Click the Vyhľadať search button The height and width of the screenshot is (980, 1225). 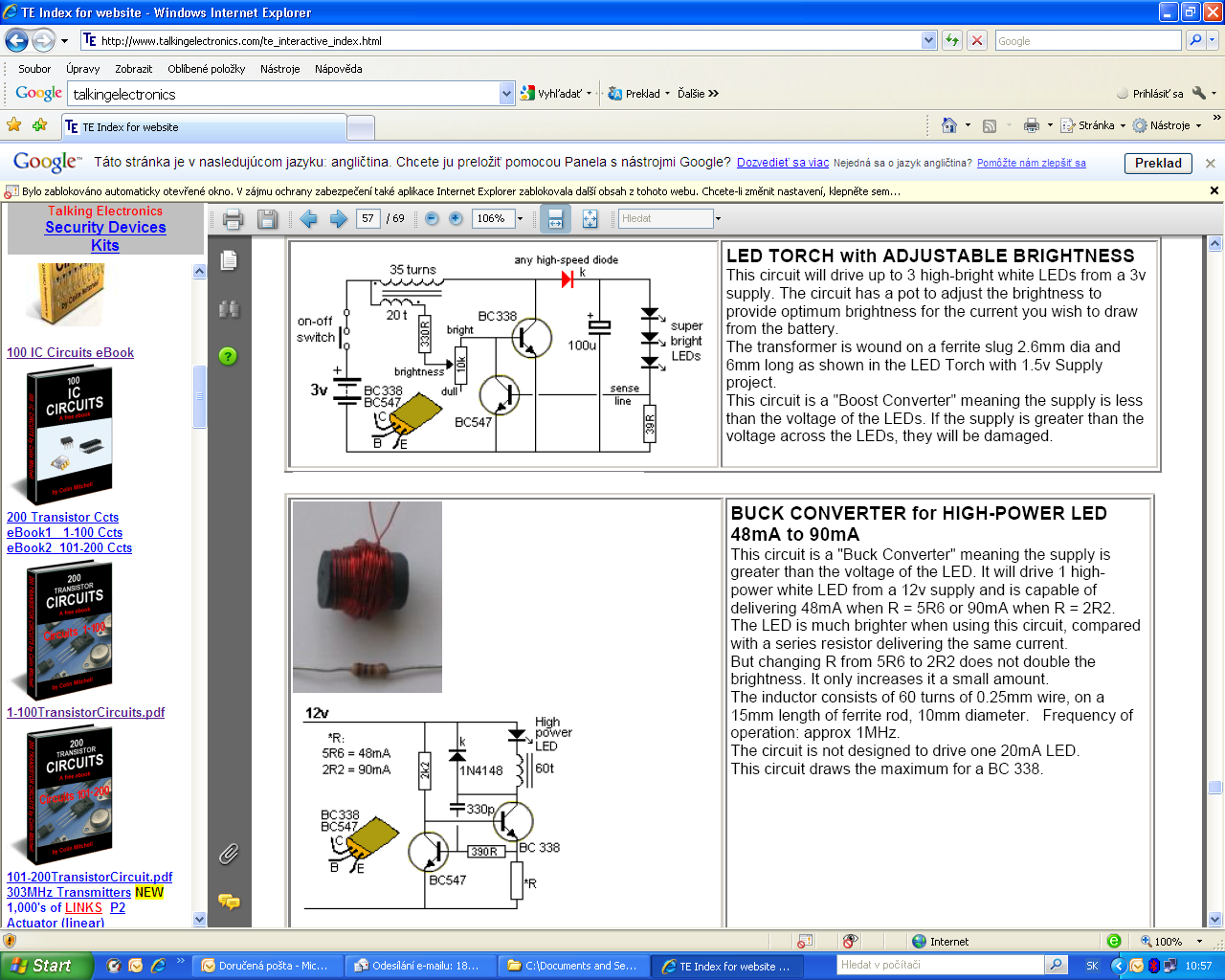click(551, 94)
